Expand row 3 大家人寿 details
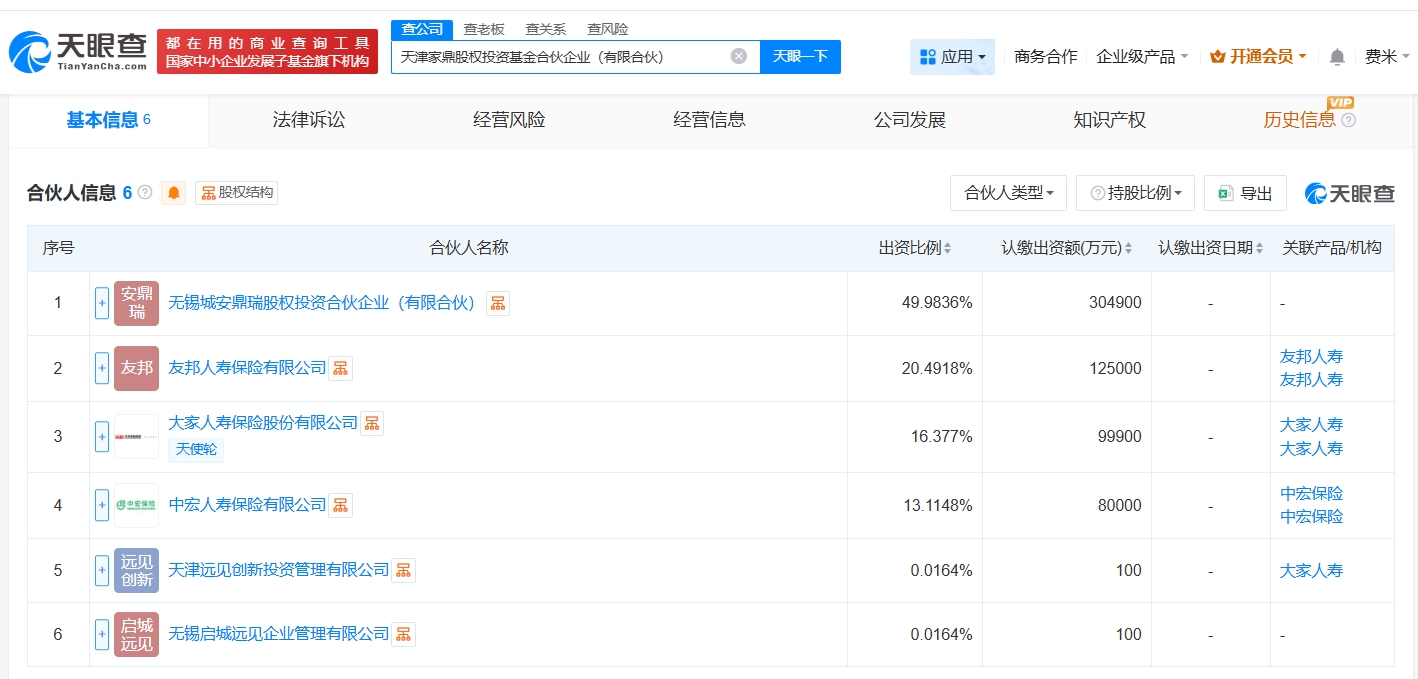Viewport: 1418px width, 679px height. tap(102, 437)
